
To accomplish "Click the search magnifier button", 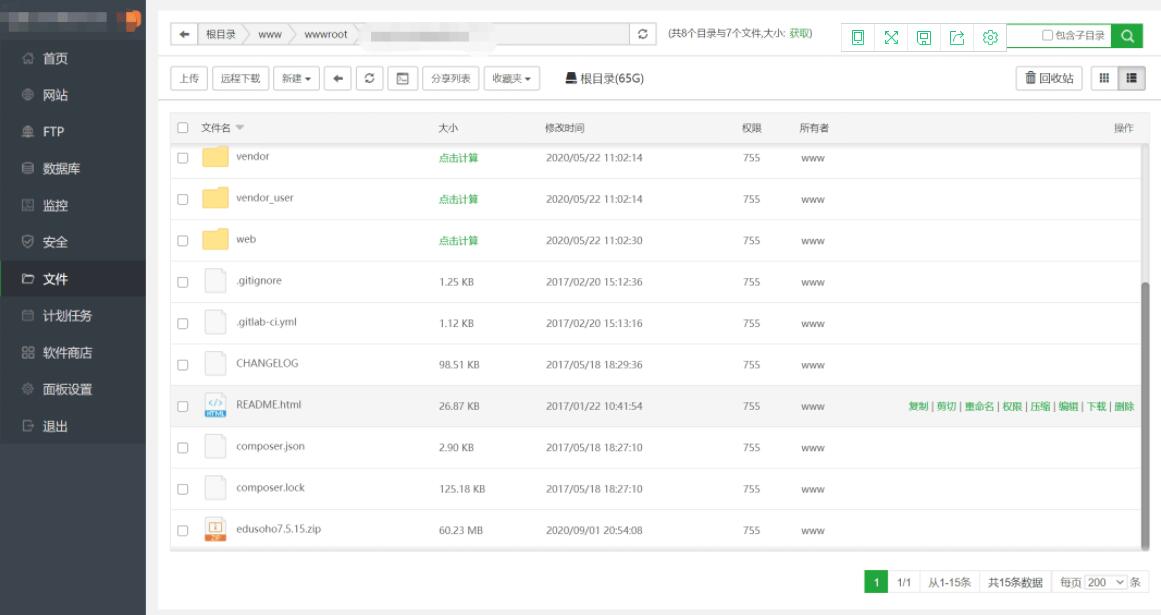I will tap(1127, 36).
